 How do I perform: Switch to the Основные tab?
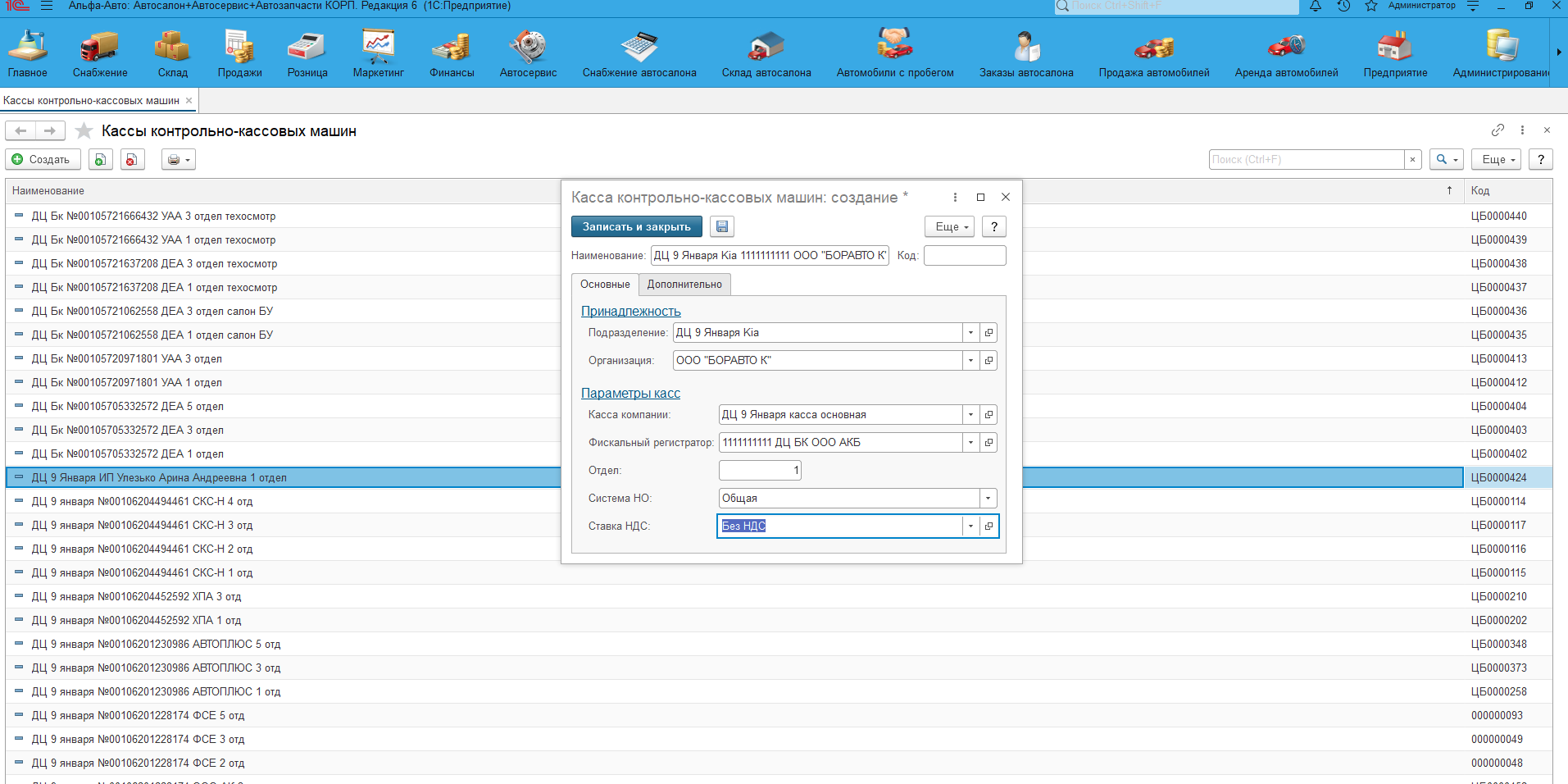point(605,284)
